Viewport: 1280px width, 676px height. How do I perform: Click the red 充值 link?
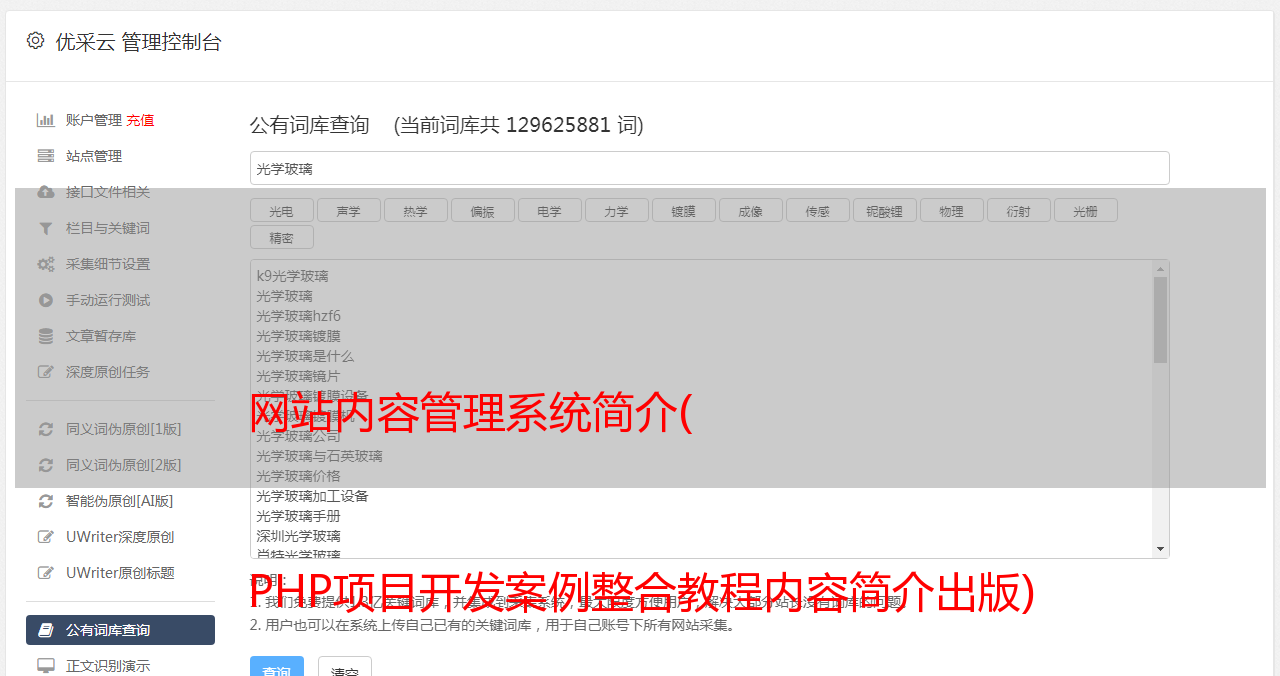click(x=140, y=120)
